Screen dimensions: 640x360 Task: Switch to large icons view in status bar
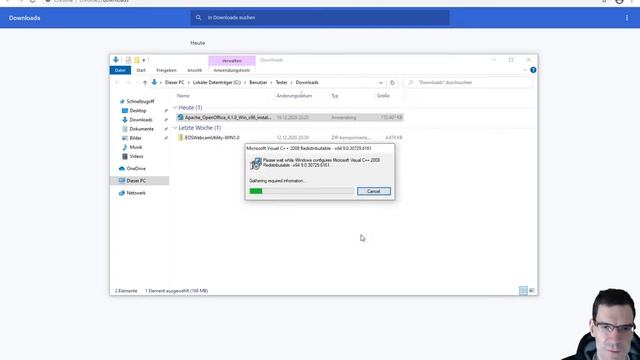[x=532, y=291]
